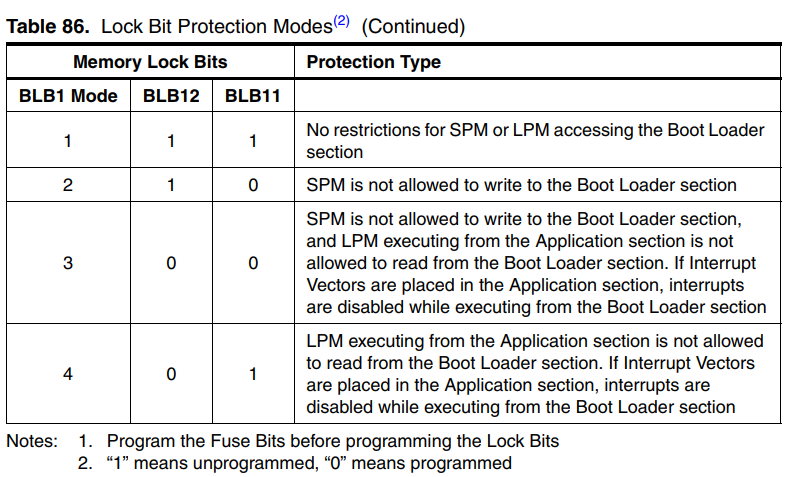Click the mode 3 protection description paragraph
The height and width of the screenshot is (477, 791).
pos(536,264)
